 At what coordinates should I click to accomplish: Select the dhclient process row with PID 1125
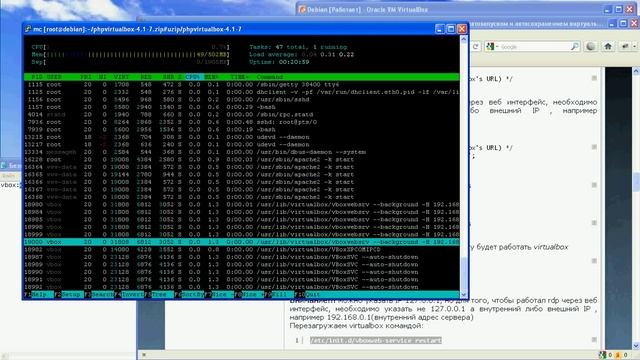coord(242,92)
